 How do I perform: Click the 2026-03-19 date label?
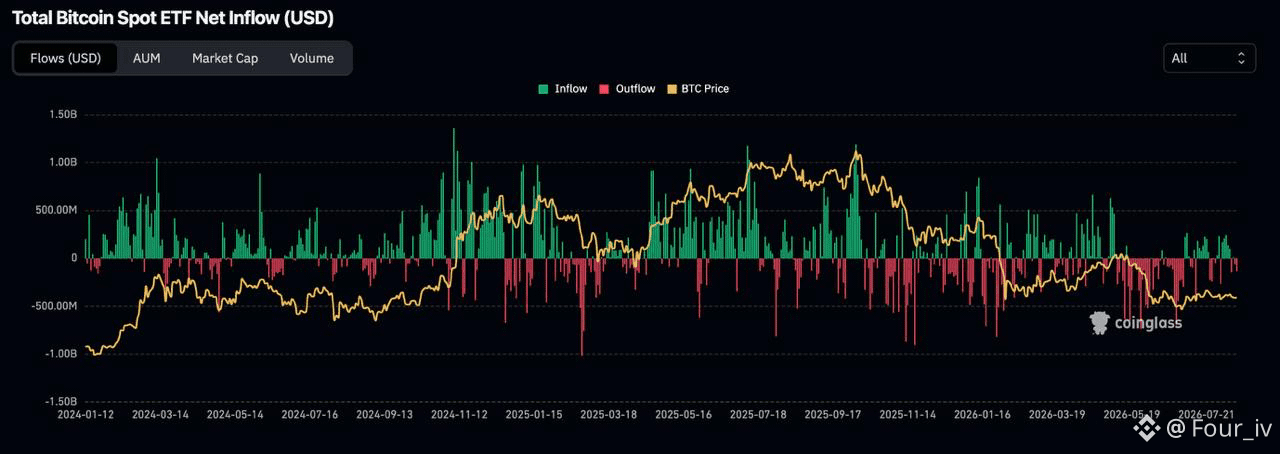(1058, 414)
